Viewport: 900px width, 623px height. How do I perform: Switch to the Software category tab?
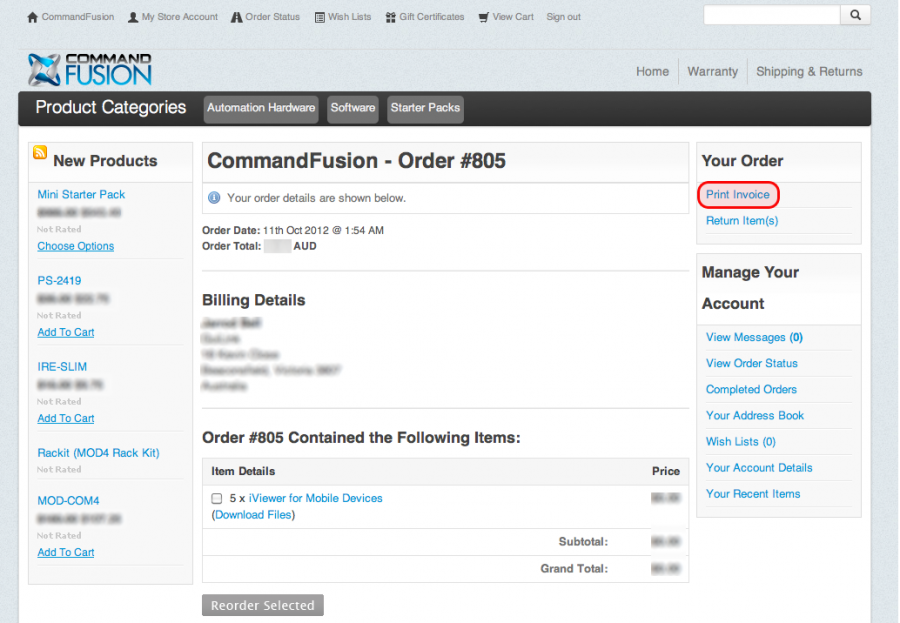[x=352, y=109]
